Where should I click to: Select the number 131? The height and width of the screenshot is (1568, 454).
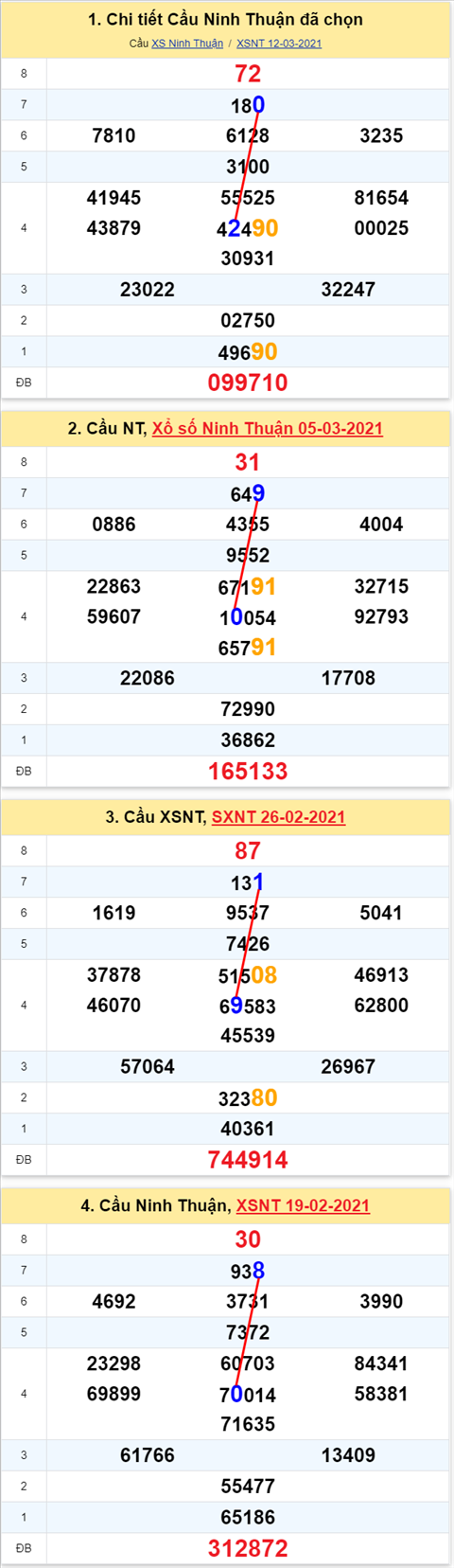coord(248,882)
